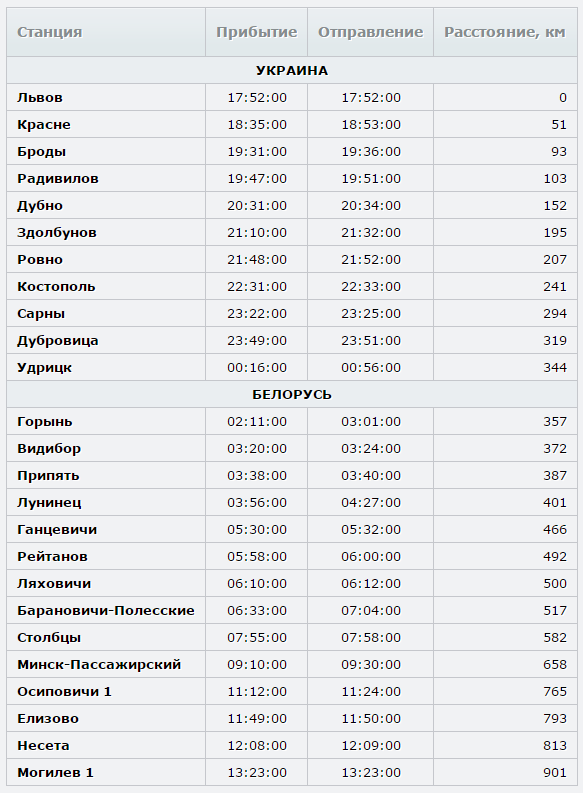Click the Могилев 1 distance 901
This screenshot has width=583, height=793.
coord(555,772)
